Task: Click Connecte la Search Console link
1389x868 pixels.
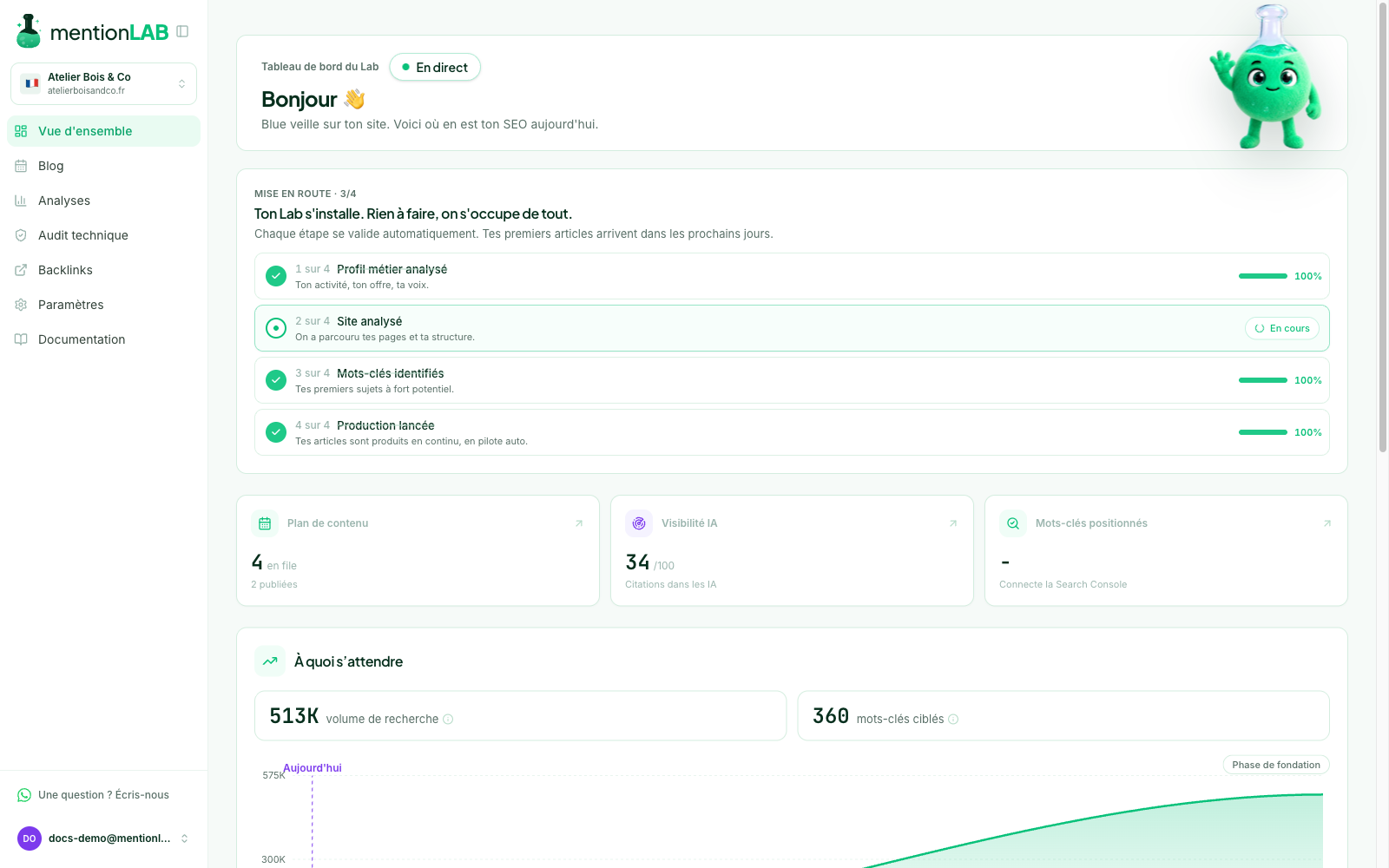Action: 1063,584
